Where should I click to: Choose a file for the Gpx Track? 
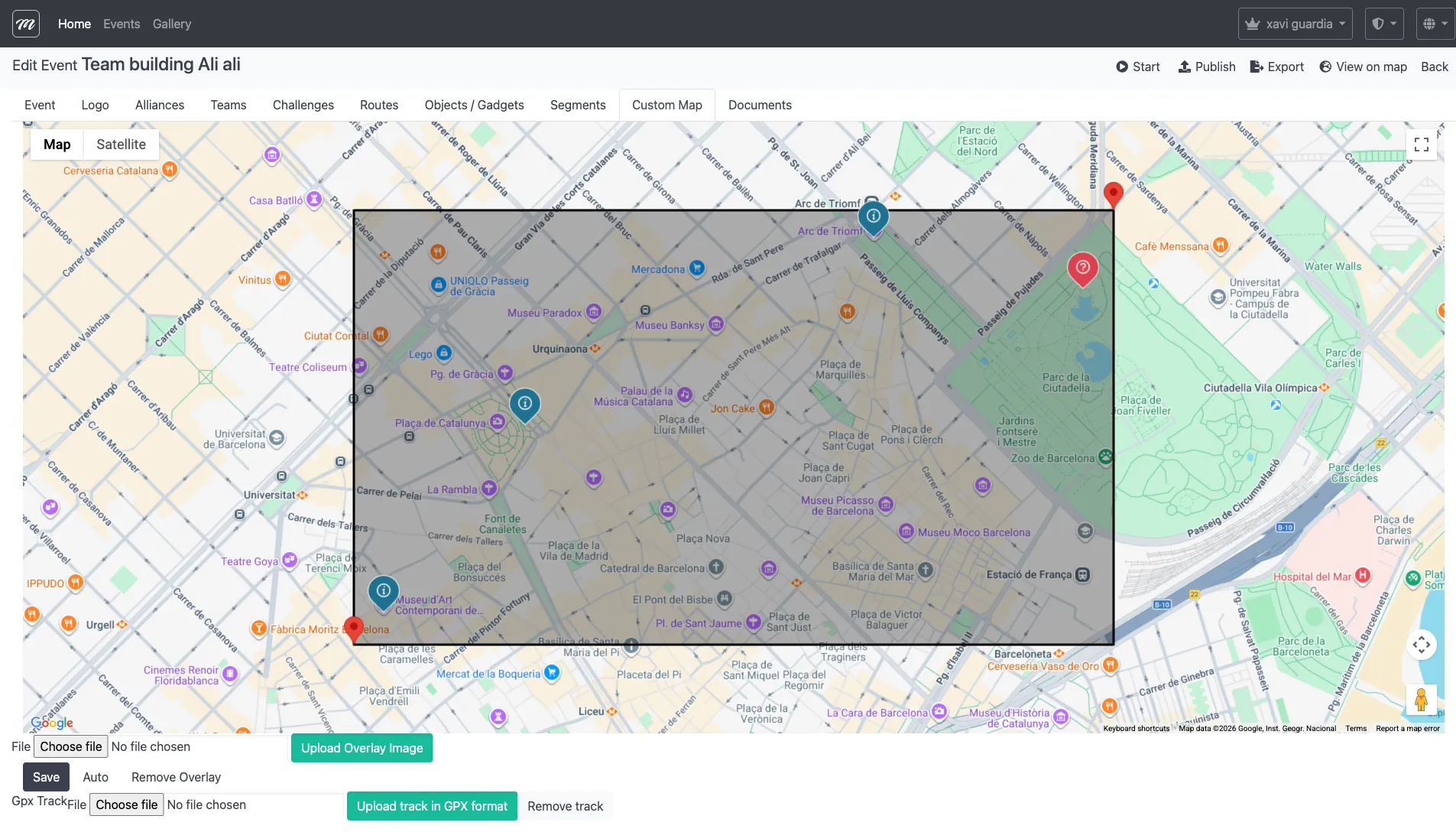pyautogui.click(x=126, y=804)
